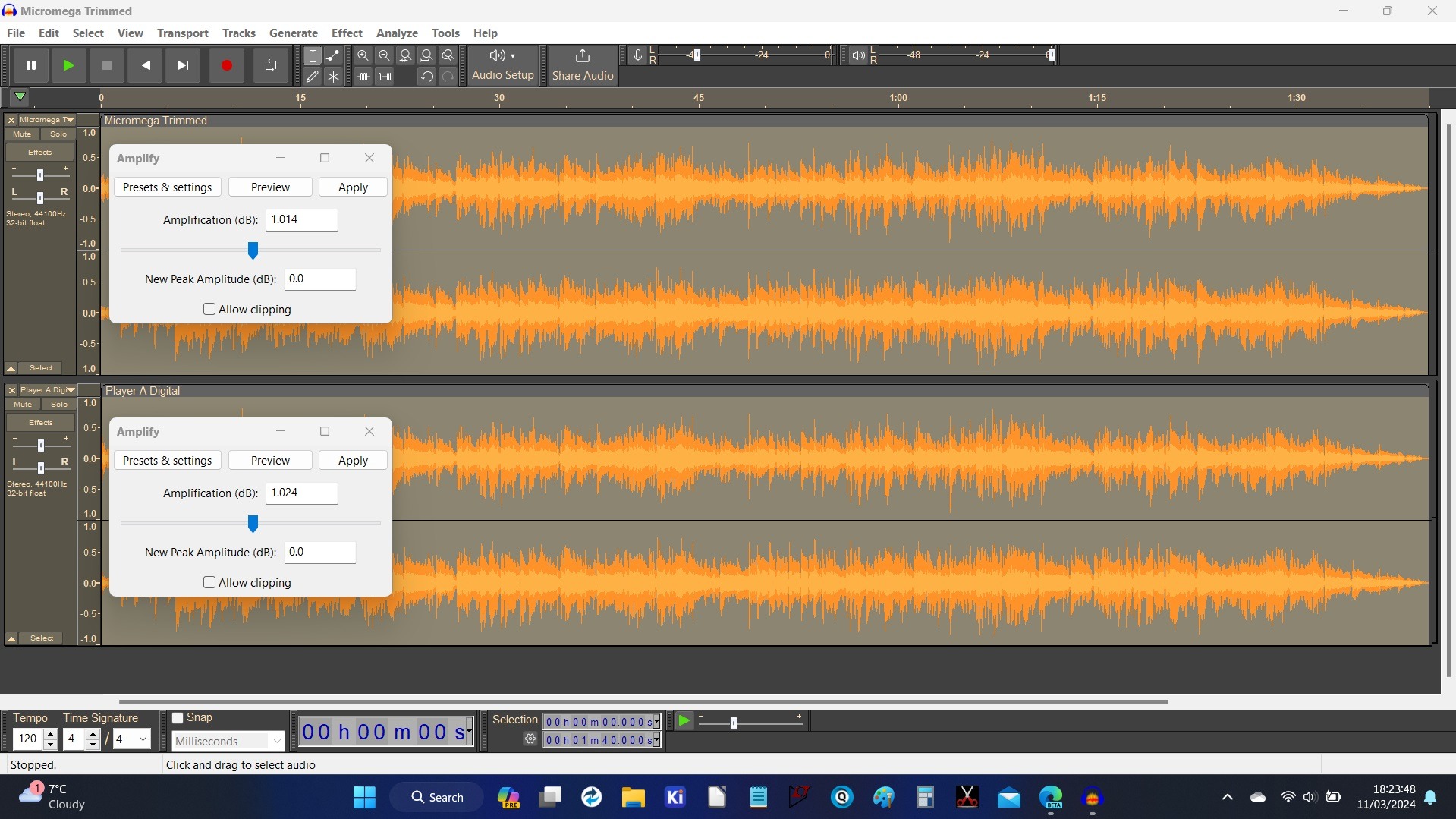Open the Player A Digital track dropdown menu
The height and width of the screenshot is (819, 1456).
47,390
